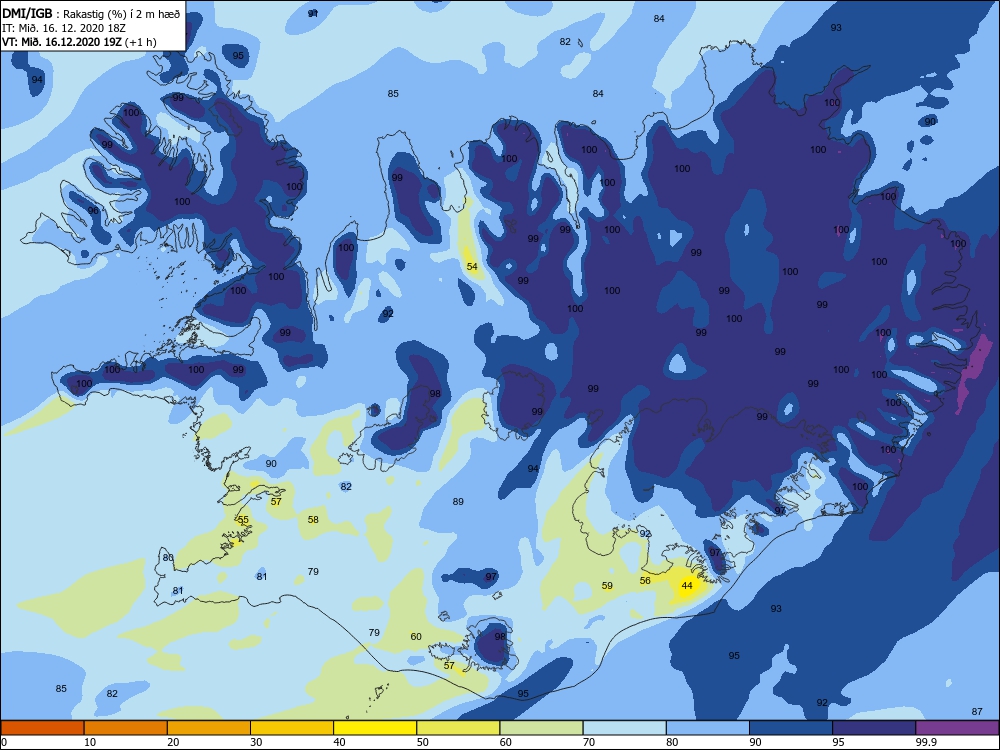The height and width of the screenshot is (750, 1000).
Task: Click the purple legend swatch above 99.9
Action: pos(957,728)
